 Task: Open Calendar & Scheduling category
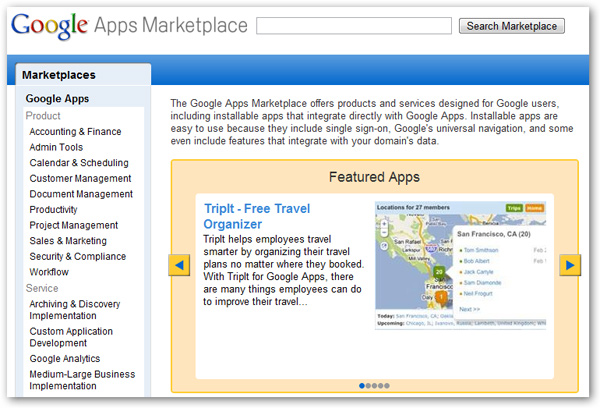point(79,163)
